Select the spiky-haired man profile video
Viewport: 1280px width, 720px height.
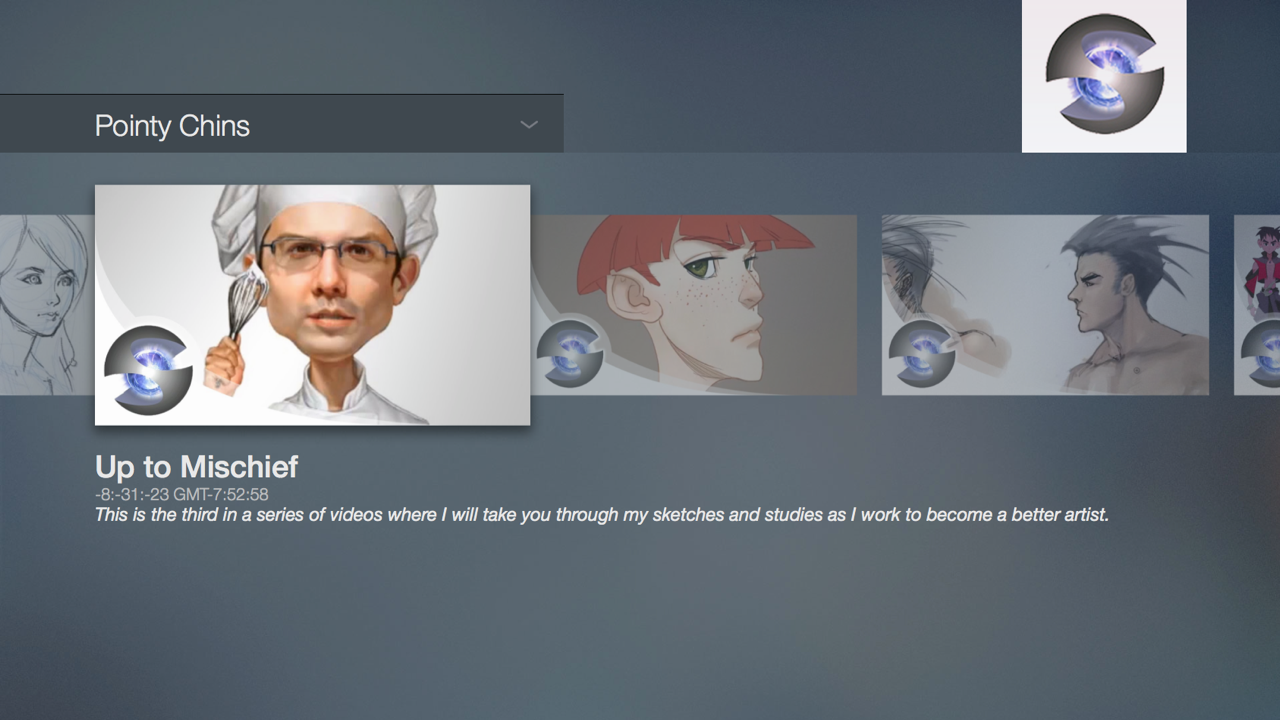click(1045, 305)
